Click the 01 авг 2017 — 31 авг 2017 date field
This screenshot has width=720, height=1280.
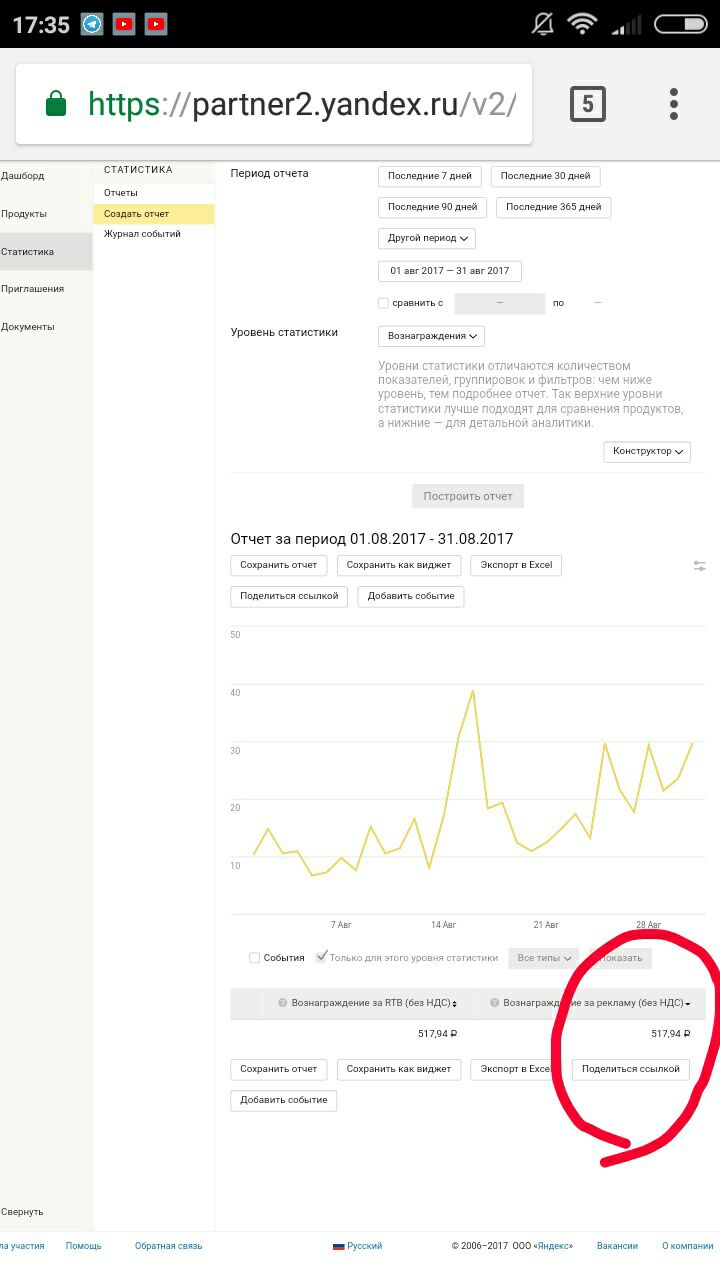click(x=450, y=271)
